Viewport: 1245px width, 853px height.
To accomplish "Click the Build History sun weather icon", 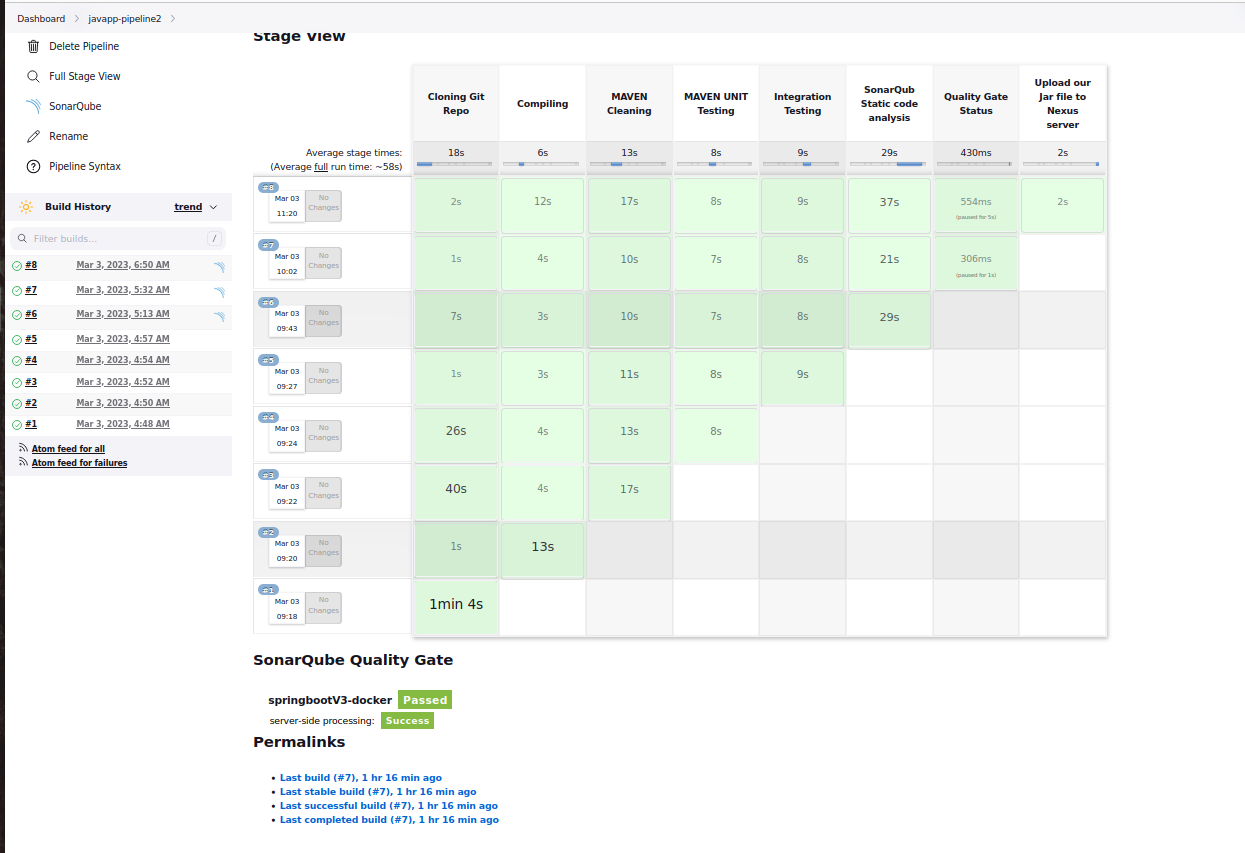I will click(x=26, y=207).
